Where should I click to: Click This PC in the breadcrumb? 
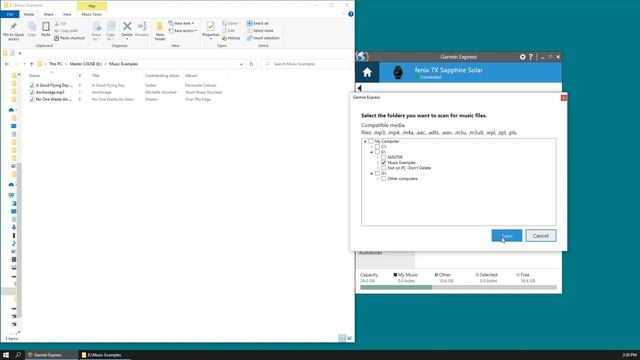click(x=56, y=64)
